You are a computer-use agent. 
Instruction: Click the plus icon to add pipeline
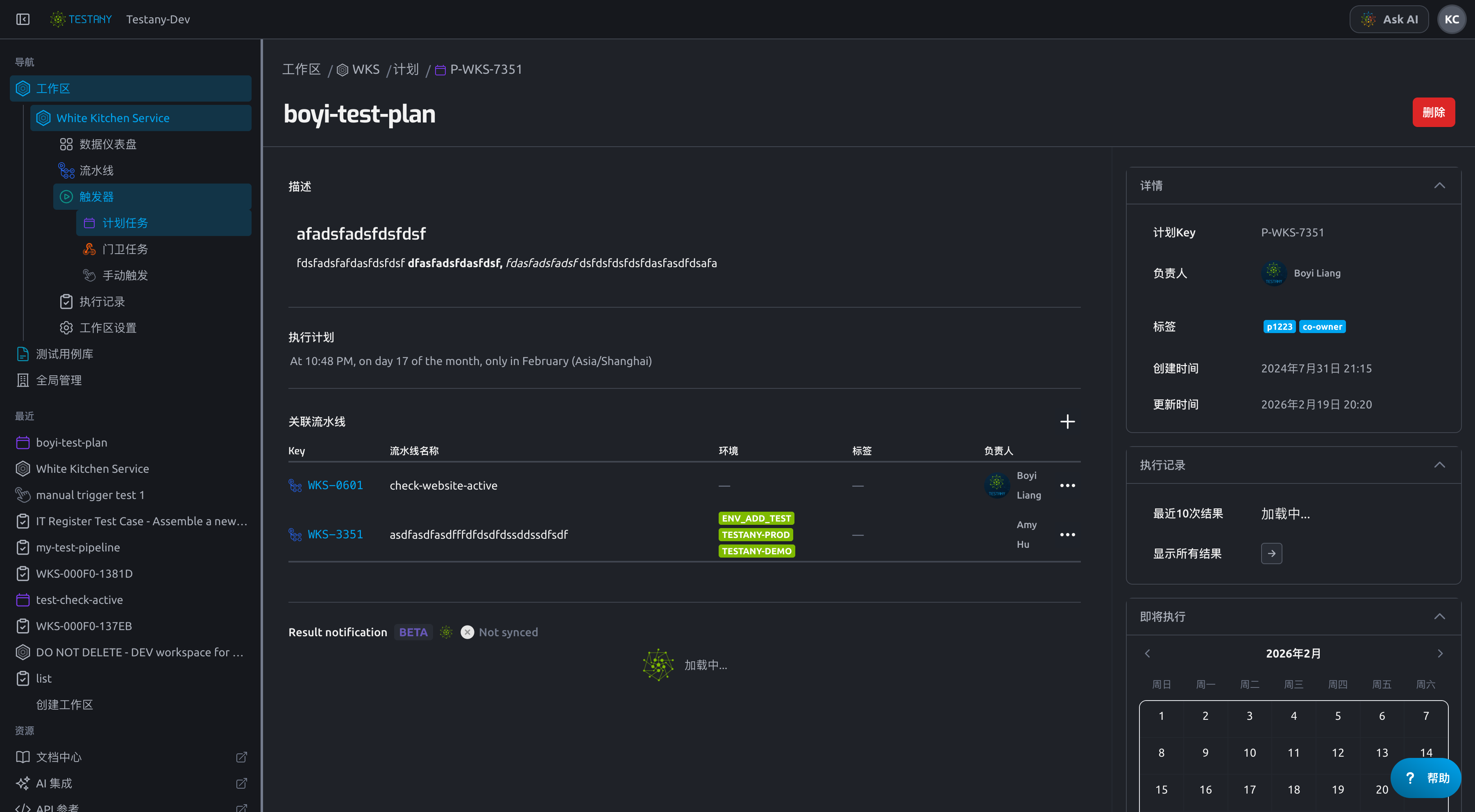(1067, 422)
